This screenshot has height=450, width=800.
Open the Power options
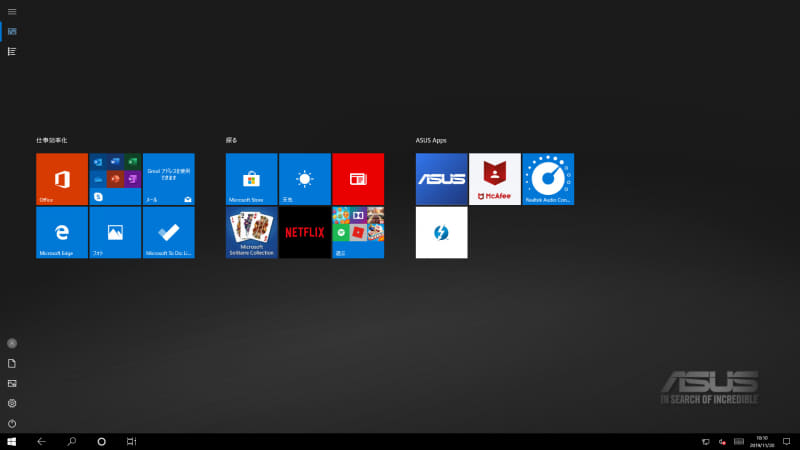(x=12, y=423)
